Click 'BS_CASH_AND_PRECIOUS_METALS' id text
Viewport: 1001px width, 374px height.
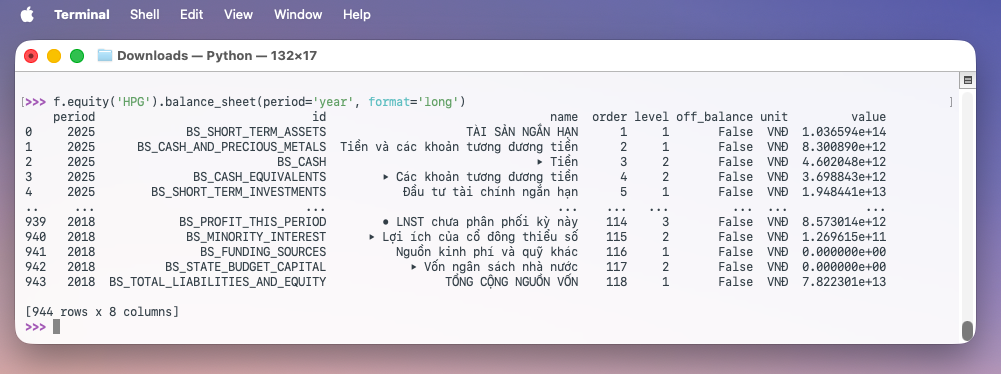[231, 147]
